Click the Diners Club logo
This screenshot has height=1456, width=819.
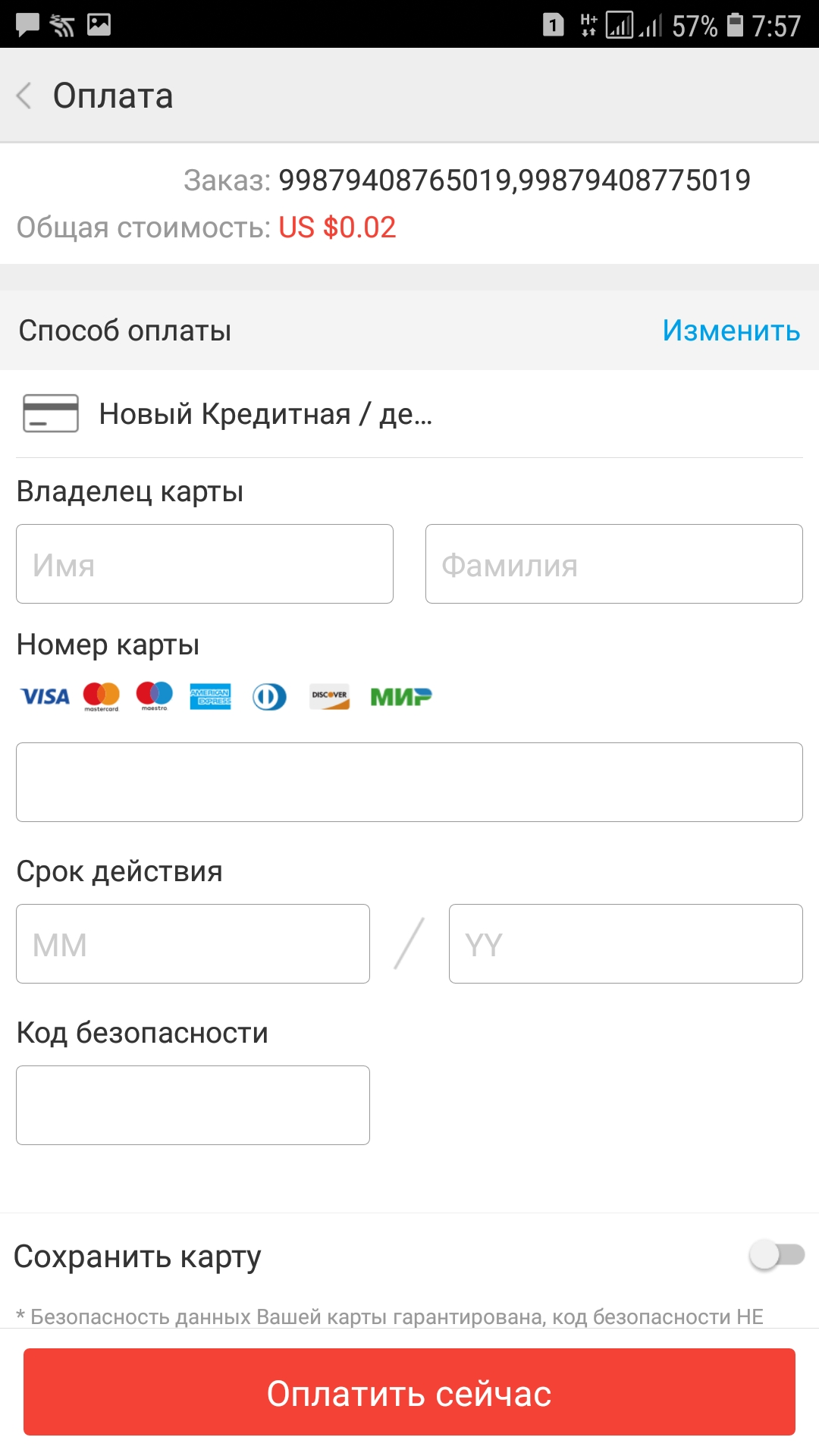click(x=269, y=696)
